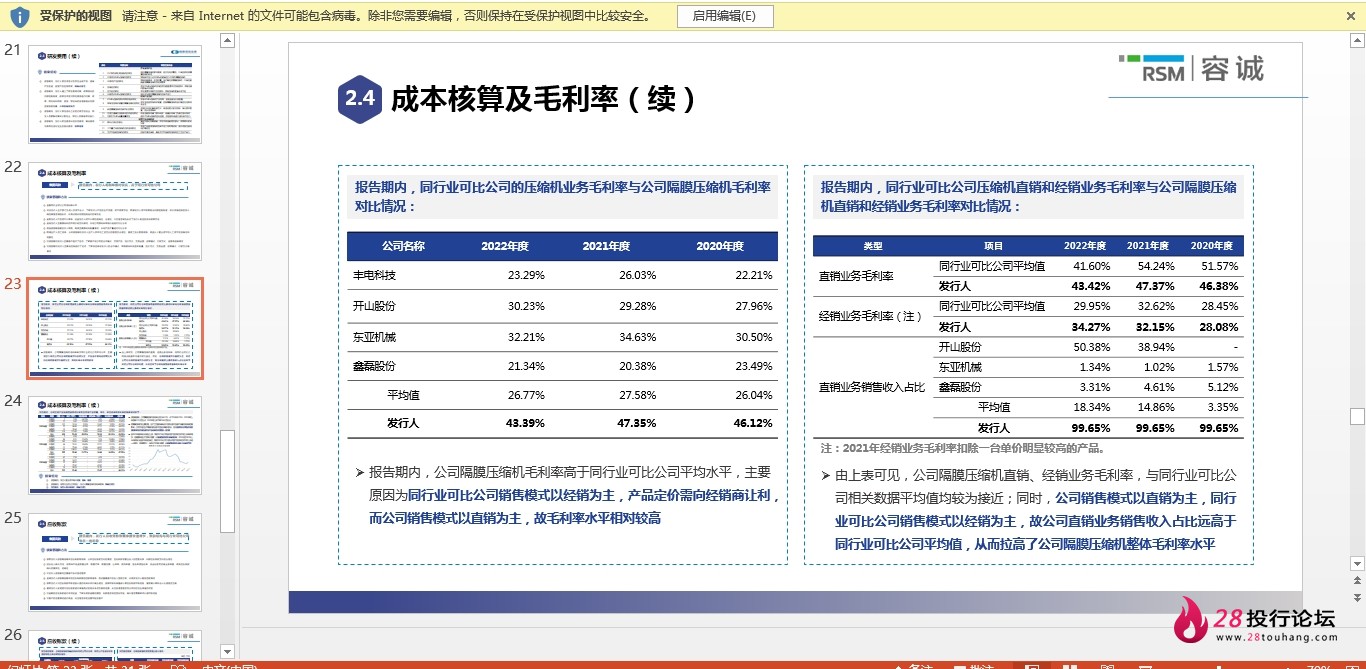Click the 项目 column header

[993, 246]
